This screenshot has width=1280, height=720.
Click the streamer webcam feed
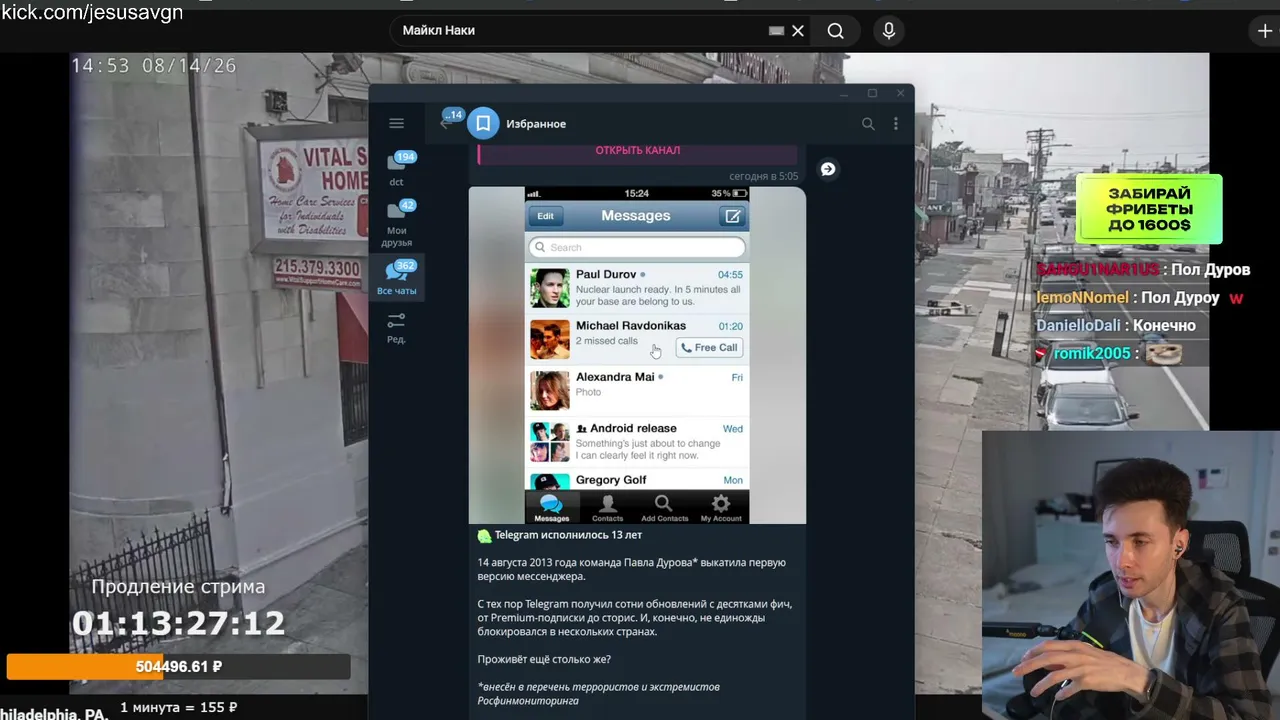(1131, 575)
